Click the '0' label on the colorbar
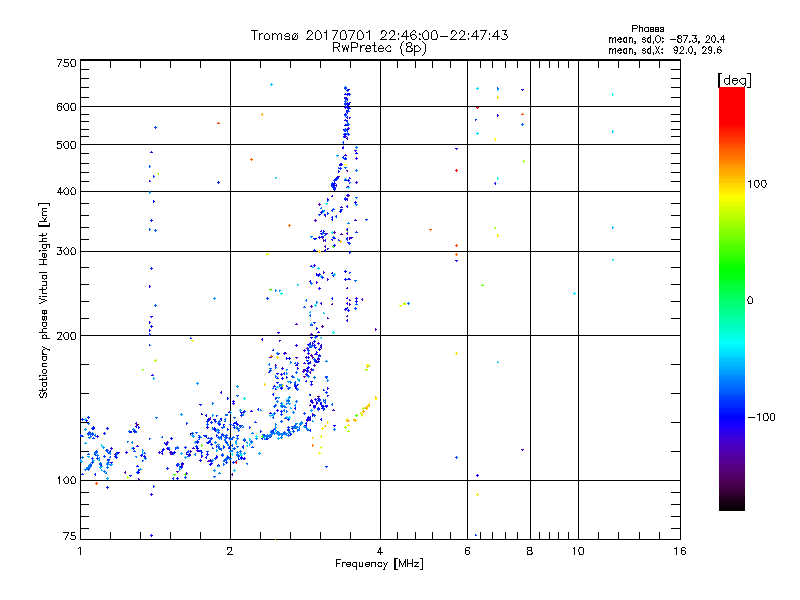This screenshot has width=800, height=600. pyautogui.click(x=750, y=301)
